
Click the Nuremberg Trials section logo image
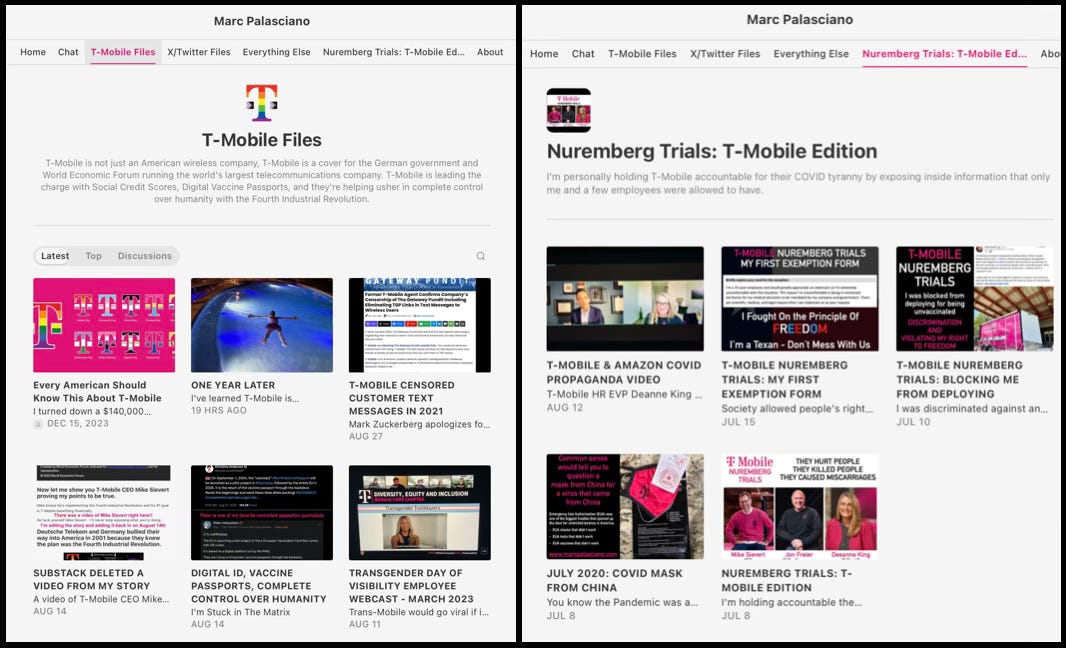coord(568,110)
